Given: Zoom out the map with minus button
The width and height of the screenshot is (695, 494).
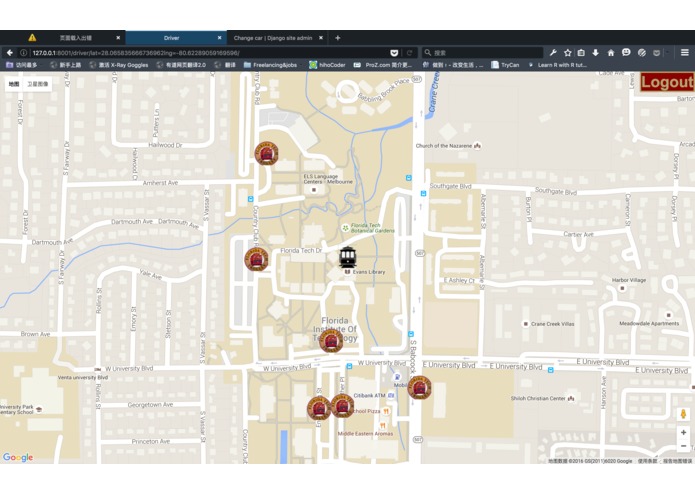Looking at the screenshot, I should [x=683, y=446].
